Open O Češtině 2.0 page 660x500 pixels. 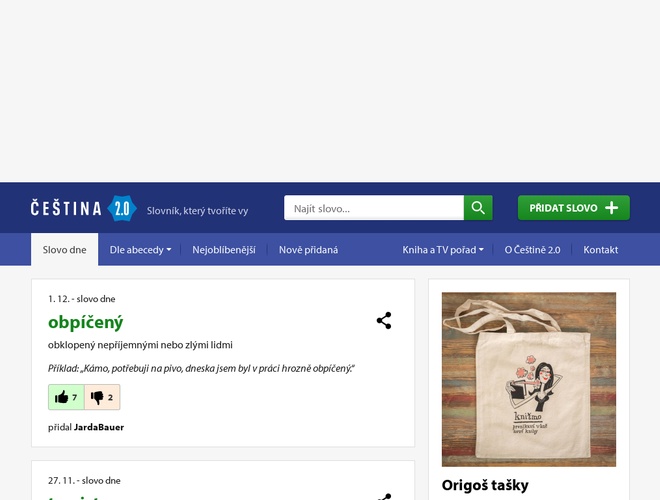pos(532,250)
